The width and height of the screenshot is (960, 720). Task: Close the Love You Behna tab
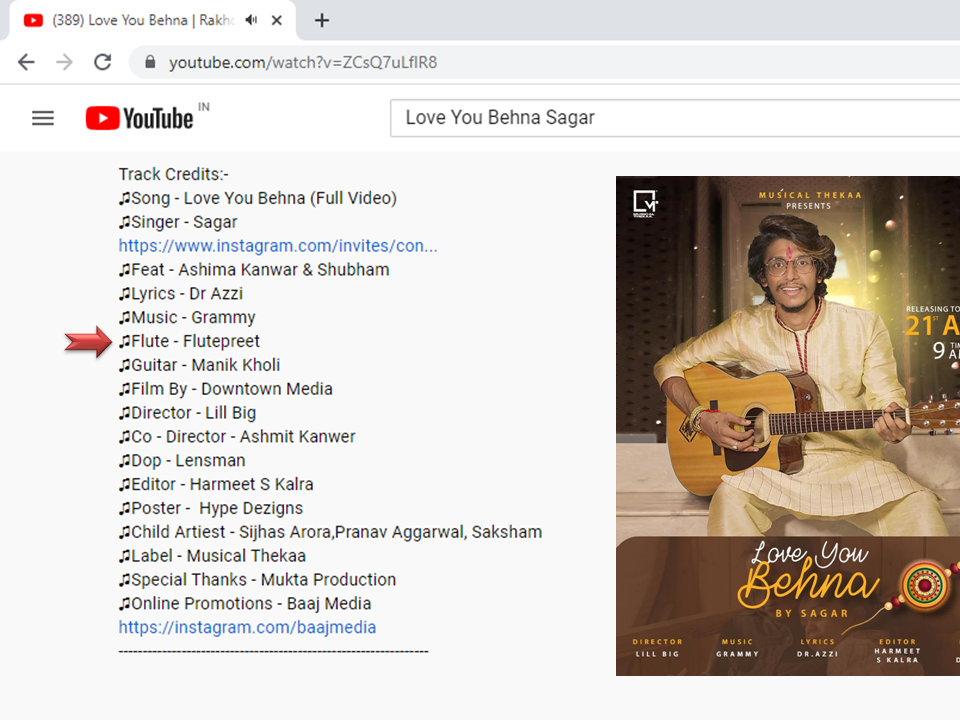277,20
